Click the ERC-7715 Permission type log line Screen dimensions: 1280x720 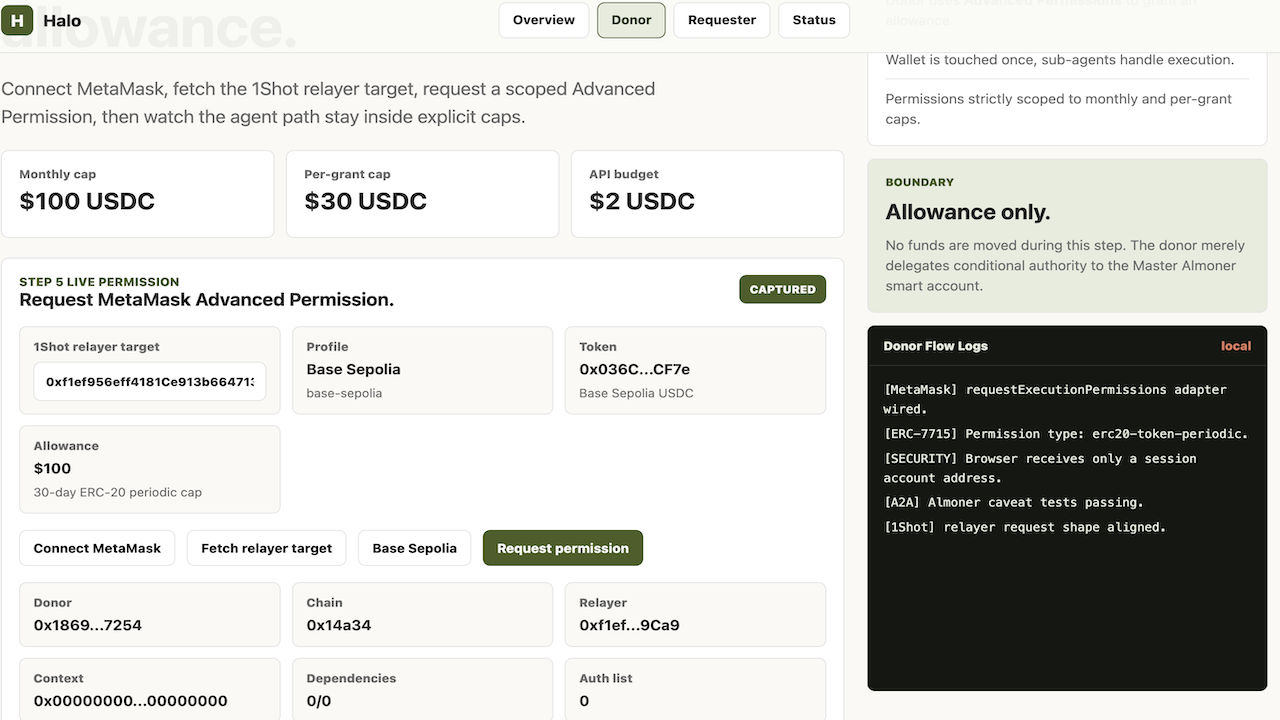[x=1066, y=434]
